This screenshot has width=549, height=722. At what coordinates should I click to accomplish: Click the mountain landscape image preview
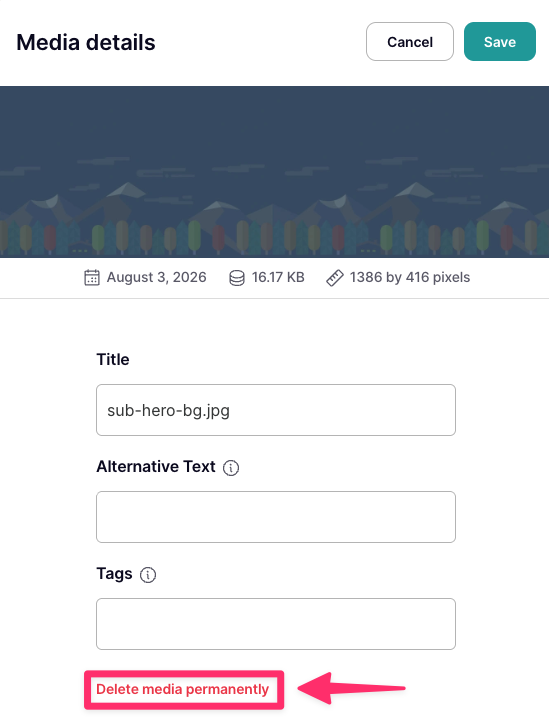coord(274,172)
